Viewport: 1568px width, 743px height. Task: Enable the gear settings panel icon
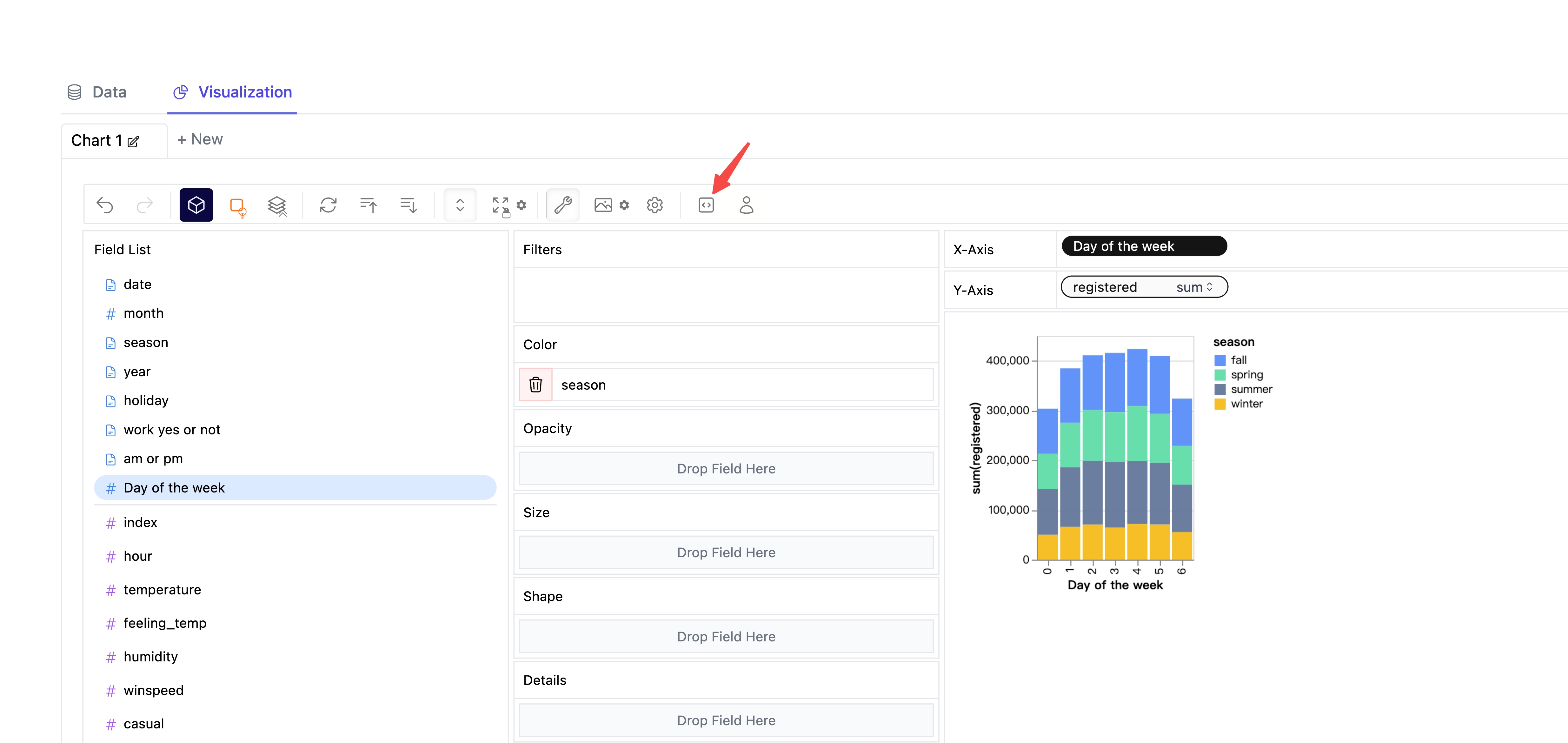point(655,205)
